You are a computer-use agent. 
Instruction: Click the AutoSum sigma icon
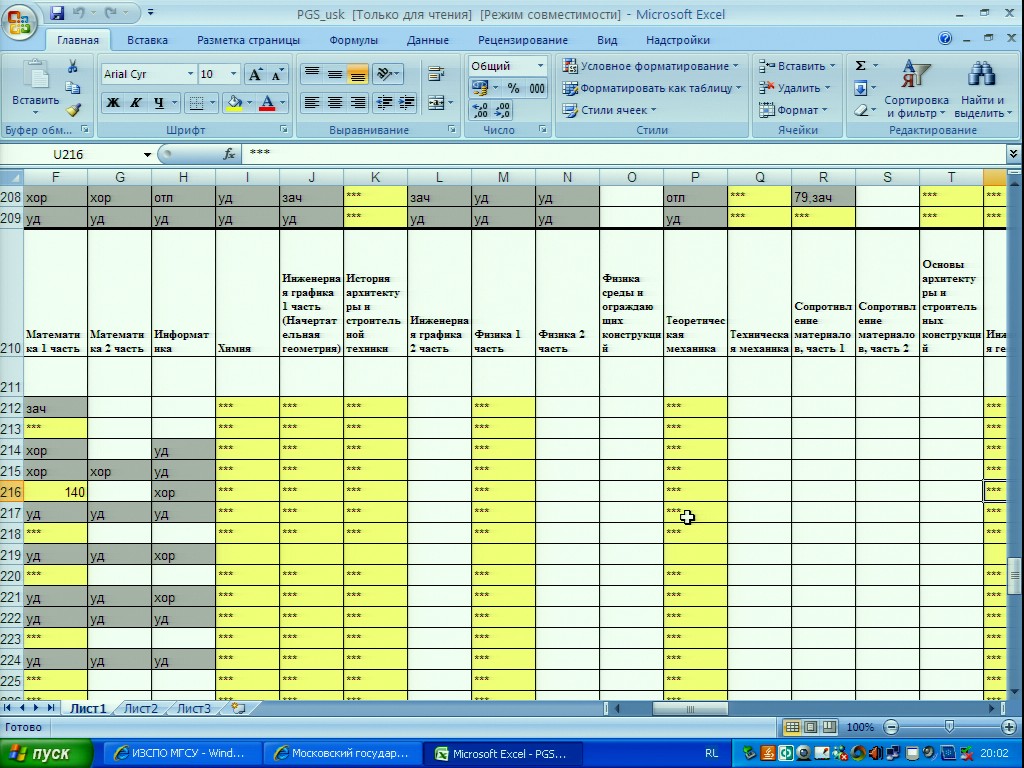(861, 66)
